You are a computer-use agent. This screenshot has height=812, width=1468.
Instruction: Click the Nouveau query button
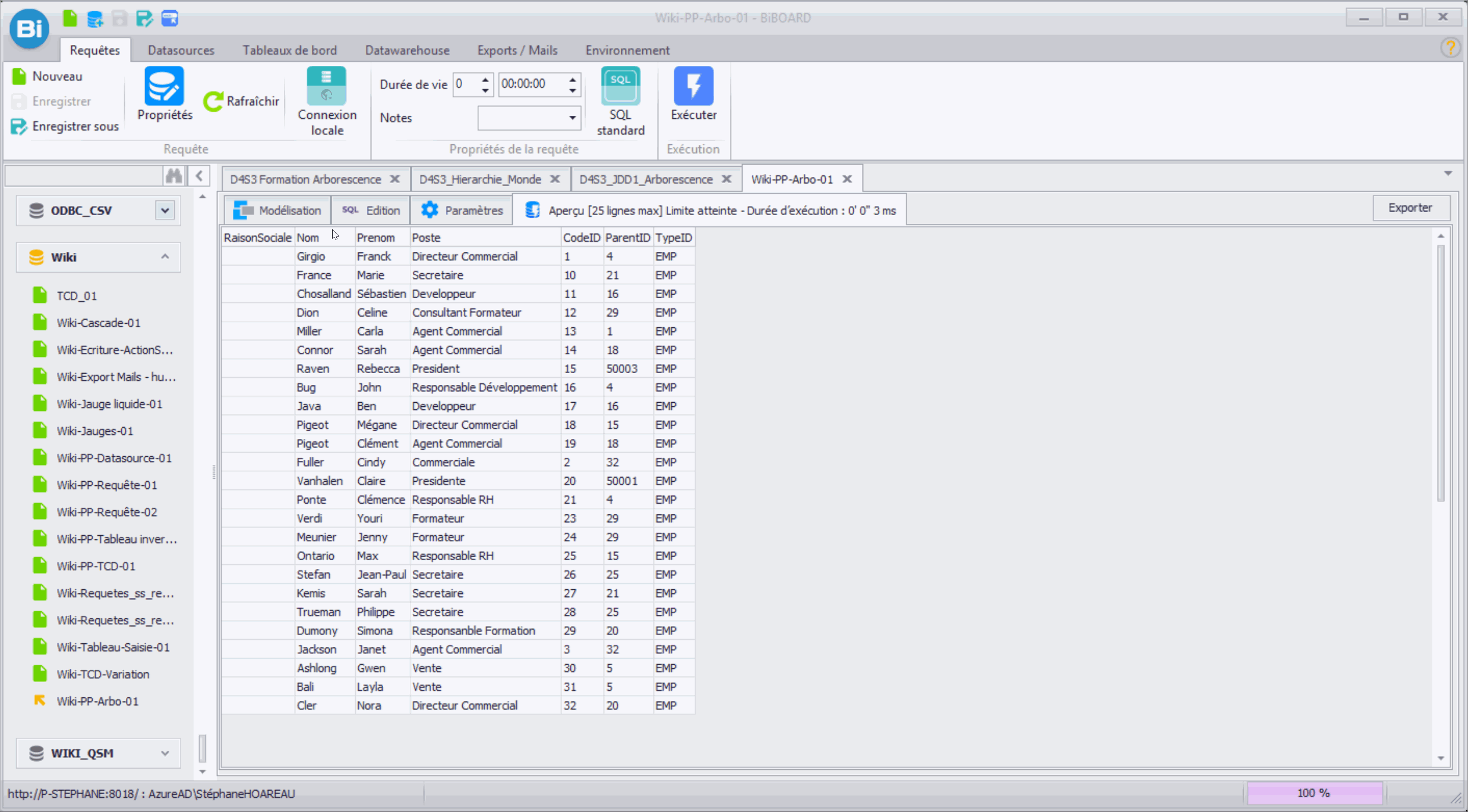[47, 76]
